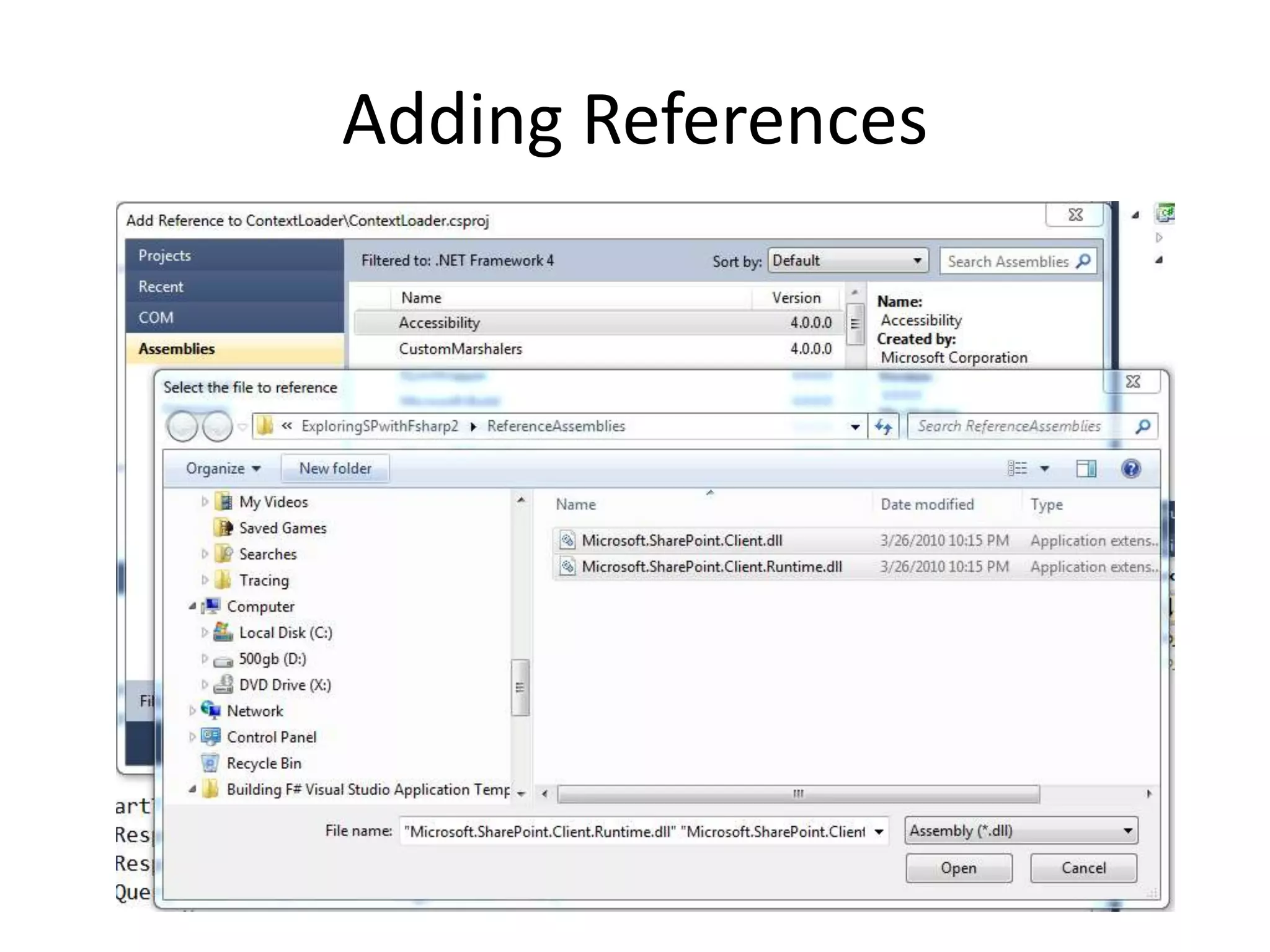The width and height of the screenshot is (1270, 952).
Task: Toggle the preview pane icon
Action: [1086, 469]
